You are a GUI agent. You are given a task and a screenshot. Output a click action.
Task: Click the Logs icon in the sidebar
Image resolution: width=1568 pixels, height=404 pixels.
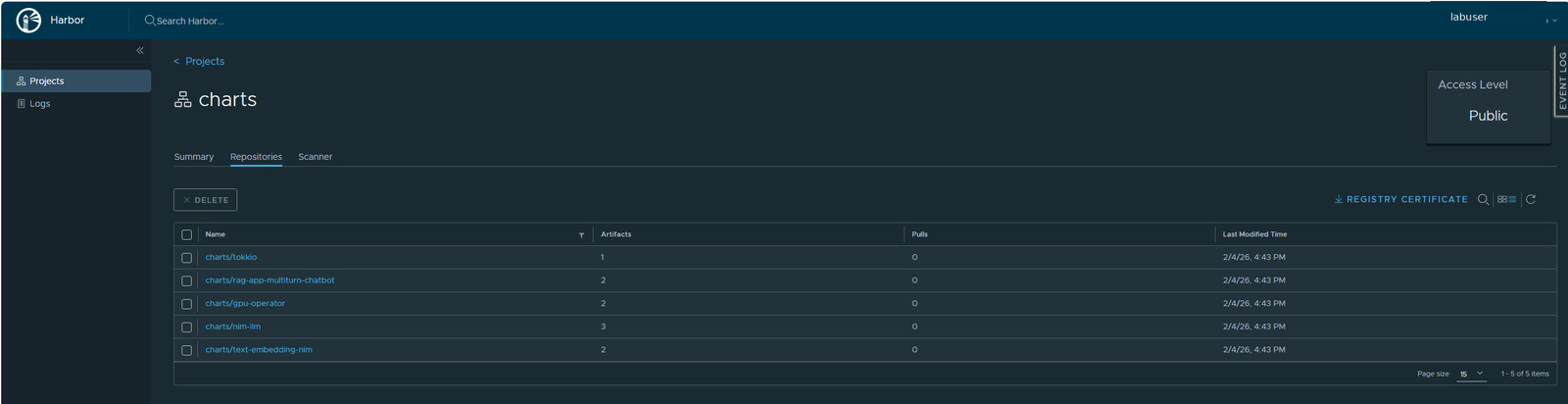click(22, 103)
